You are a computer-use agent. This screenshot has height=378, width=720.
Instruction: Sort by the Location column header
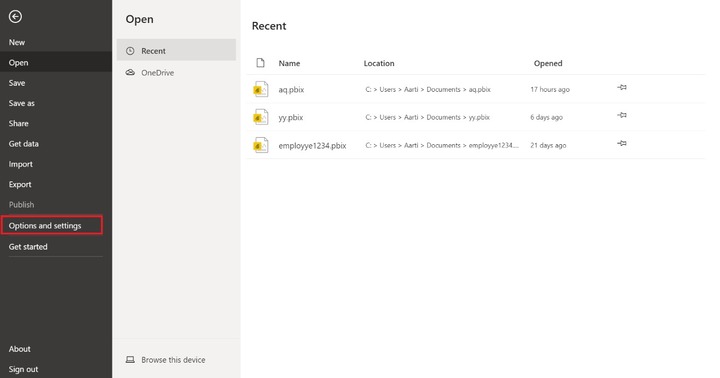tap(379, 63)
